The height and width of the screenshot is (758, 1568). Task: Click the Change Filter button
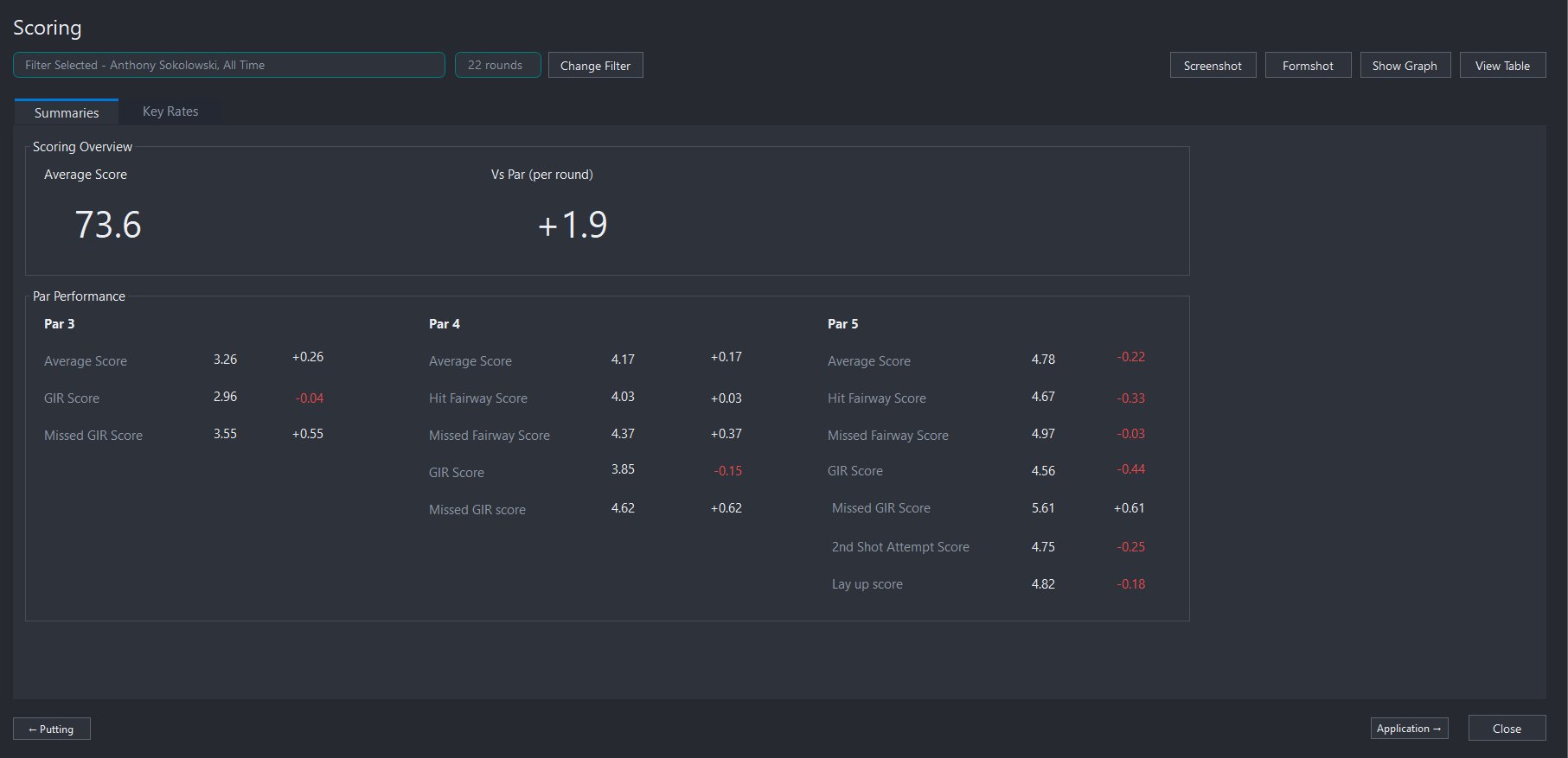tap(596, 66)
